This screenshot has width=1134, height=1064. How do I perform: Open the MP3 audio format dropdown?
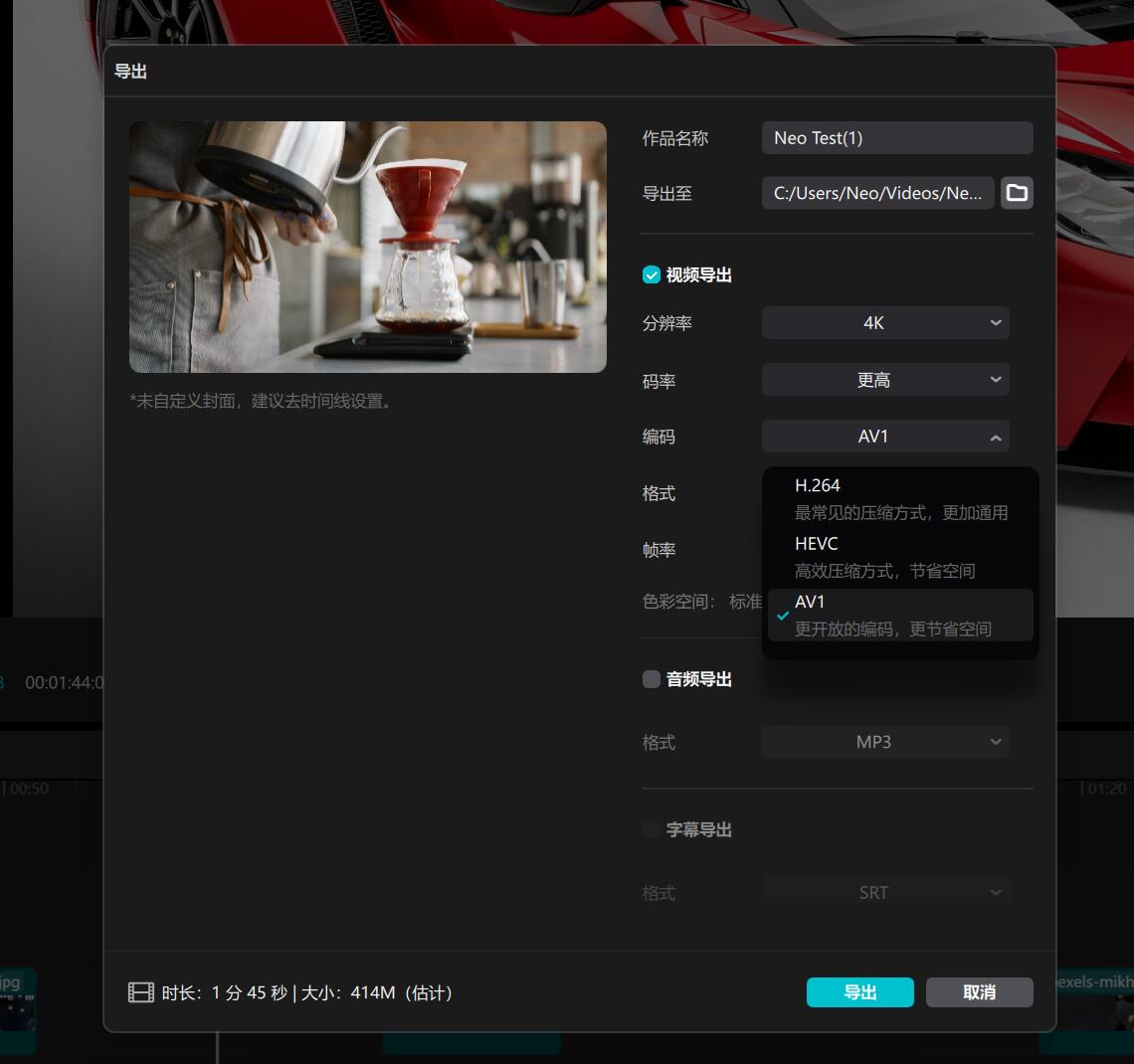pos(884,741)
